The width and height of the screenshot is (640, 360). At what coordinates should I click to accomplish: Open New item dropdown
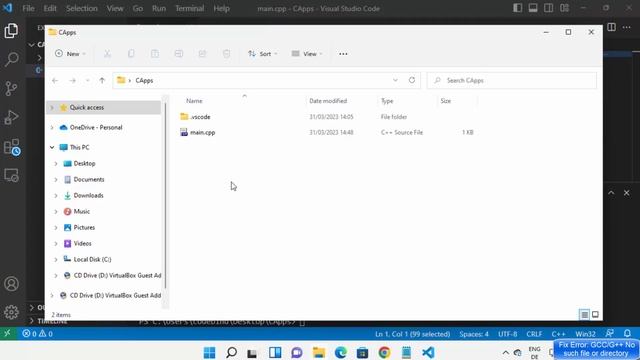[70, 54]
